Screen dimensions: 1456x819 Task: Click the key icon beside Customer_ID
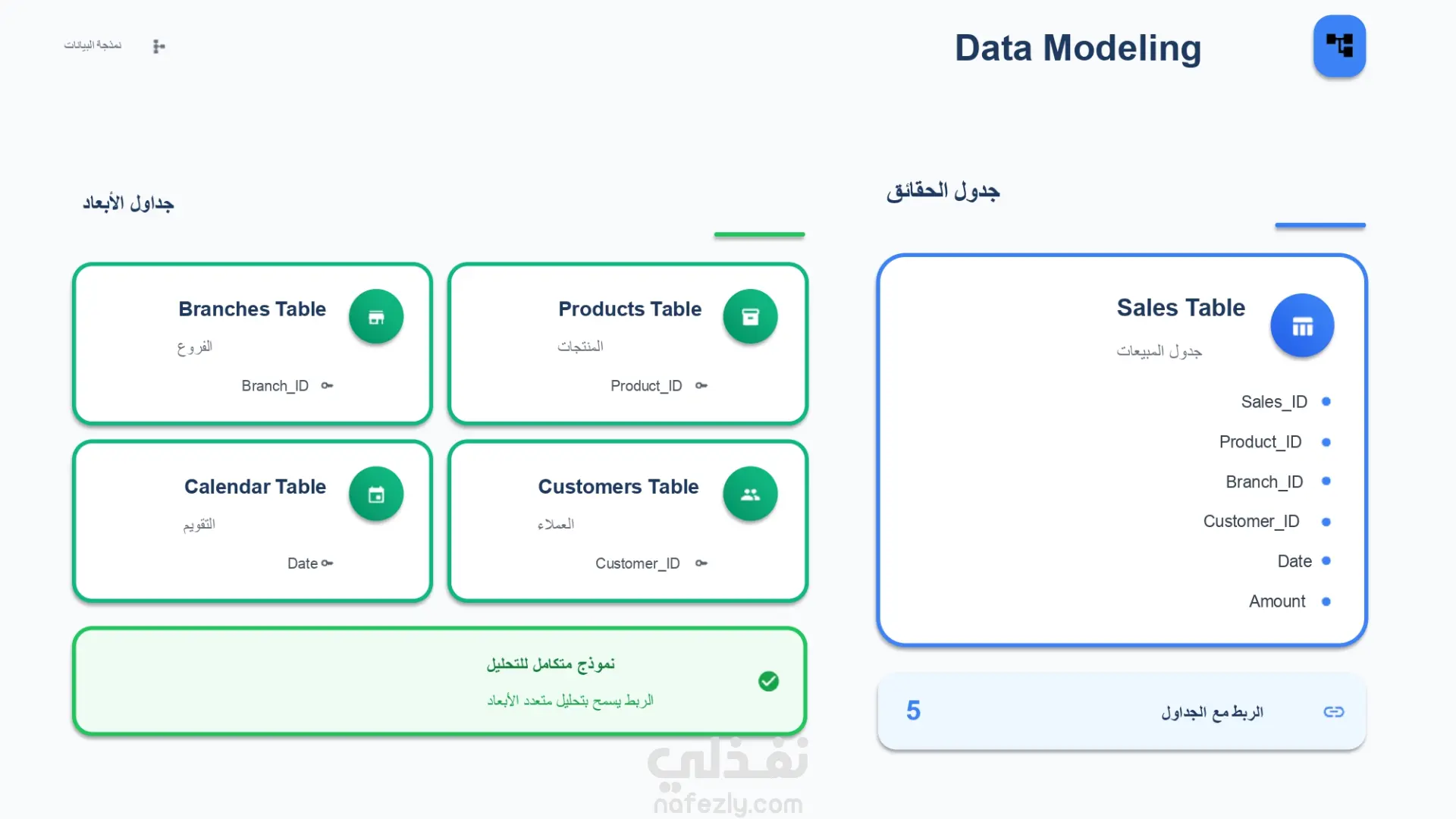701,563
